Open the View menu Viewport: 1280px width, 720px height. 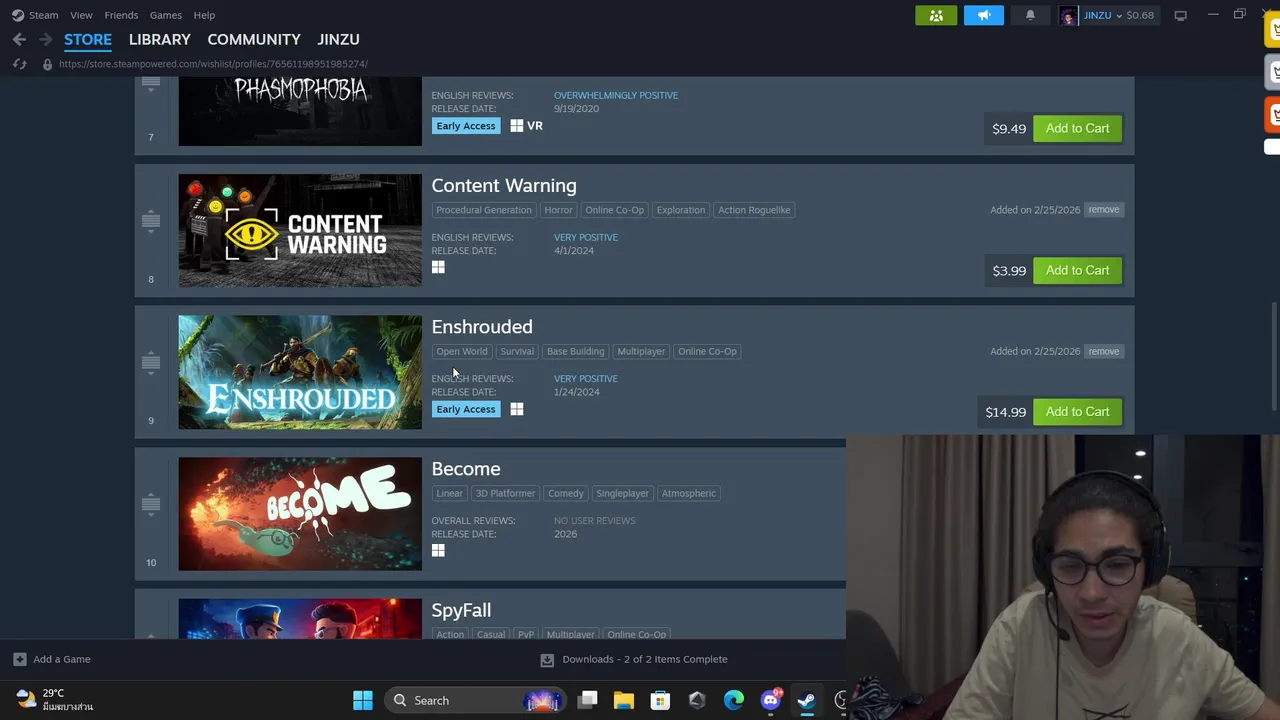coord(81,15)
